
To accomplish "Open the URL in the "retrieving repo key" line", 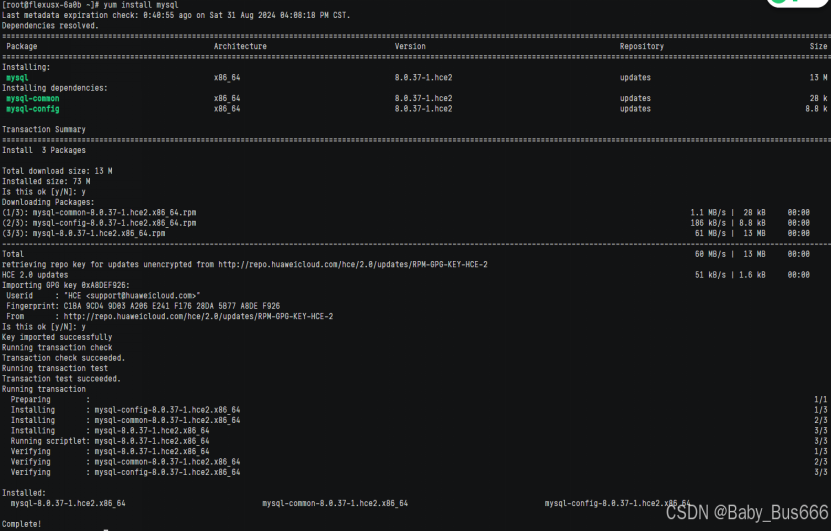I will click(x=353, y=264).
